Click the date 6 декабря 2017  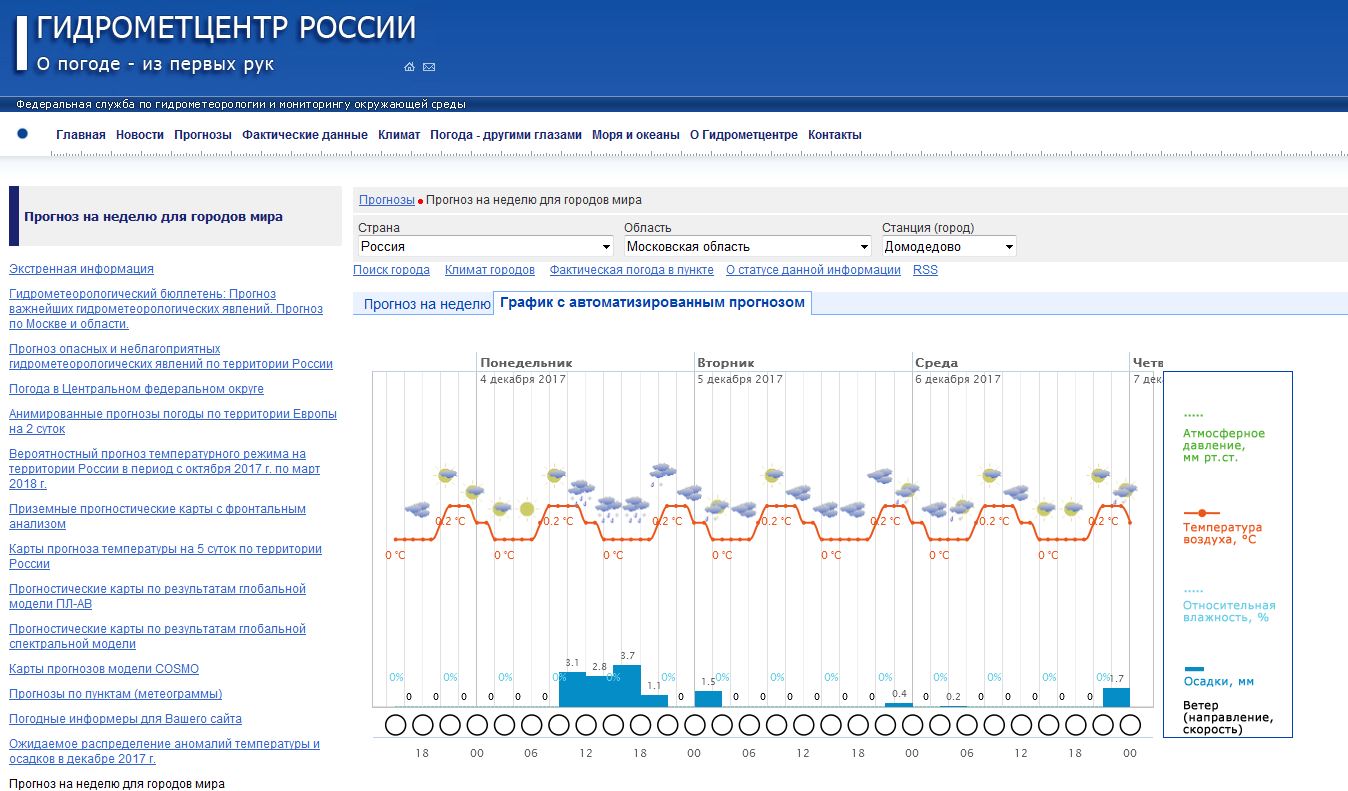coord(957,380)
